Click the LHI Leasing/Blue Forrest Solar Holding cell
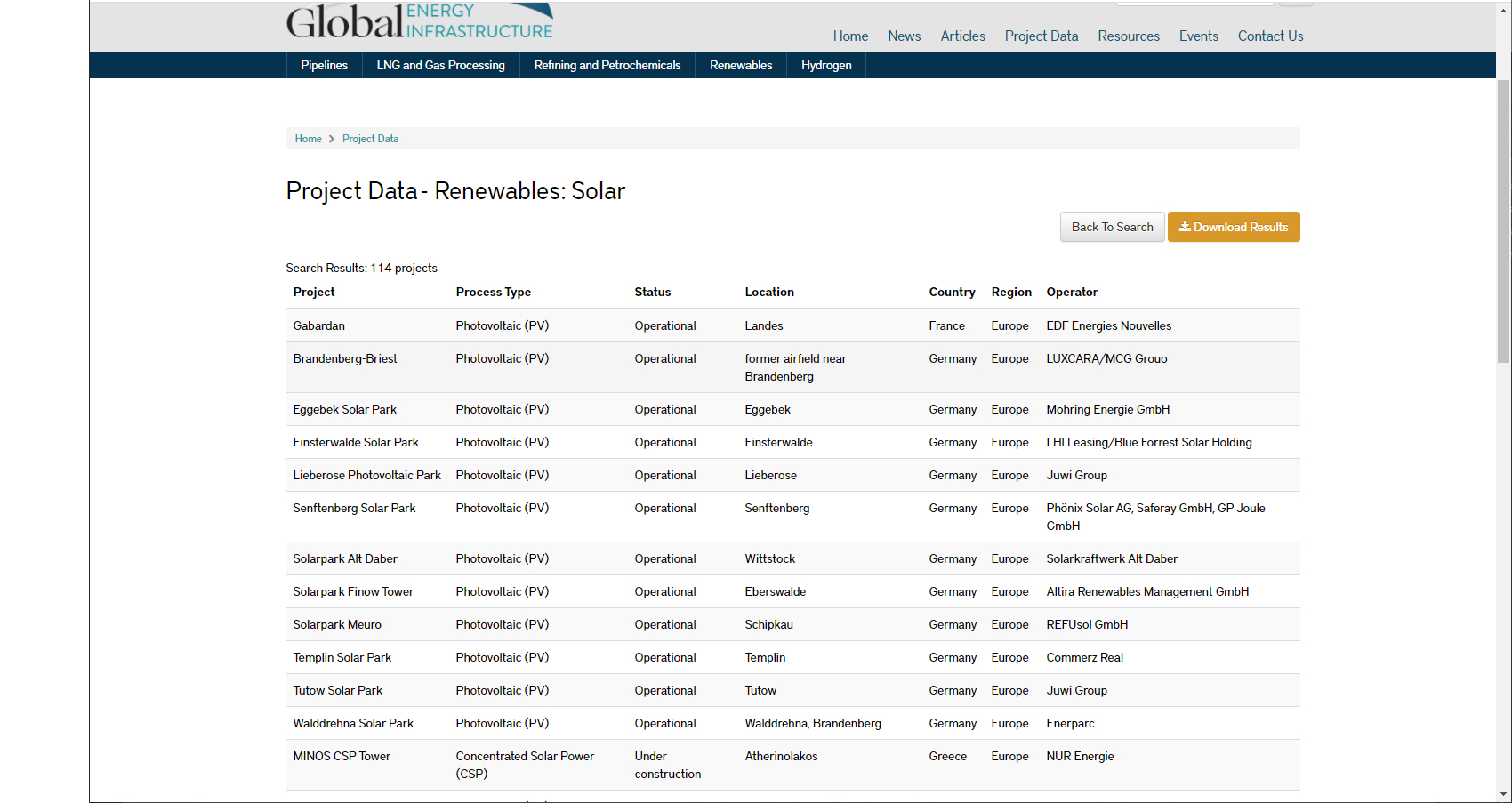The width and height of the screenshot is (1512, 803). [x=1149, y=442]
